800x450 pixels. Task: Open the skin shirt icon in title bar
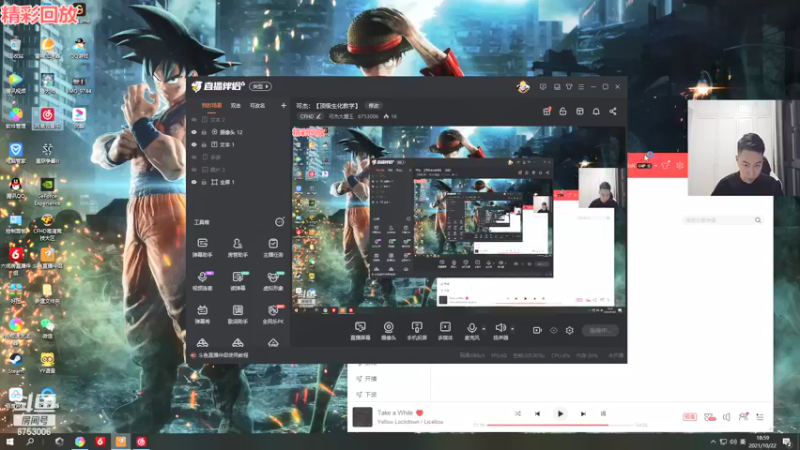coord(569,87)
